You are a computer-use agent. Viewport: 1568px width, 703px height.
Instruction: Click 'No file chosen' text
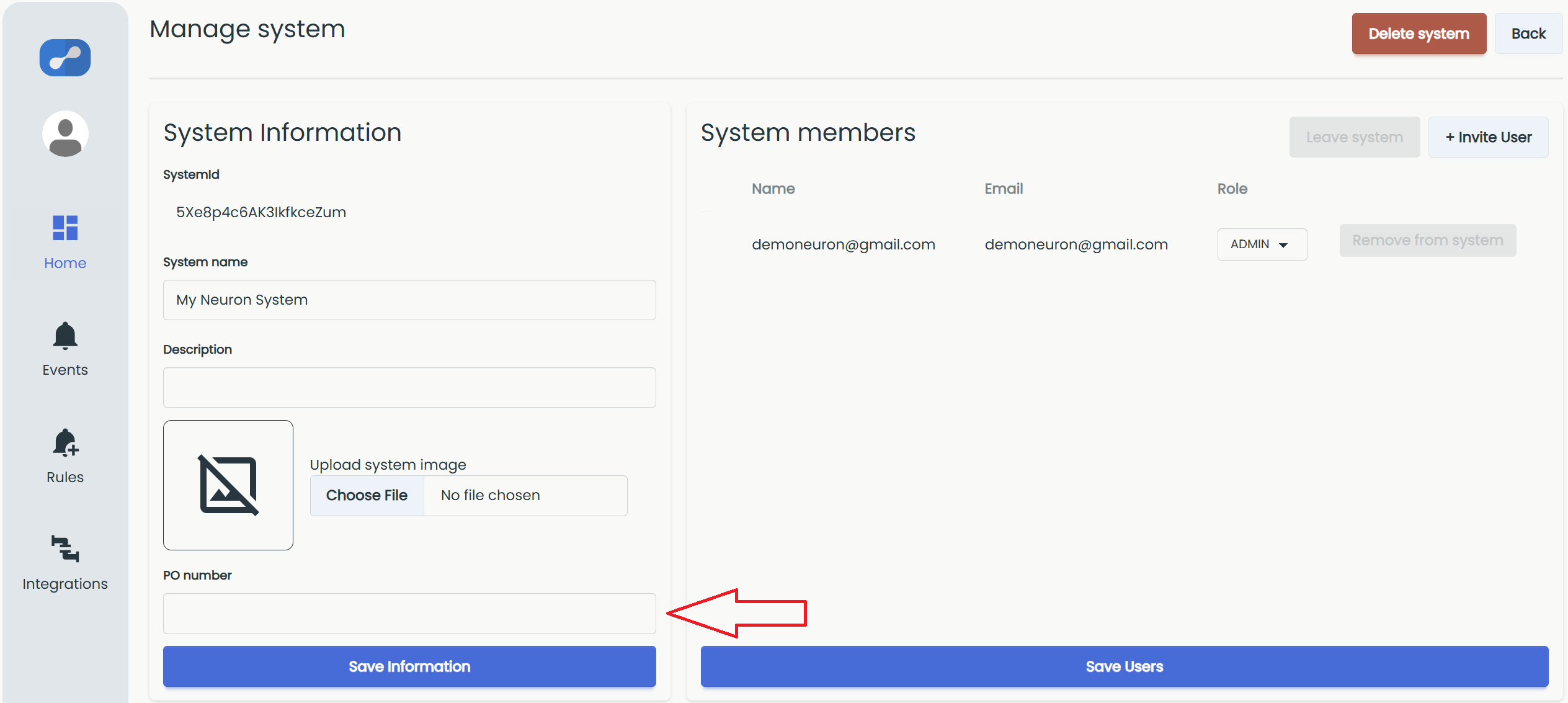491,495
